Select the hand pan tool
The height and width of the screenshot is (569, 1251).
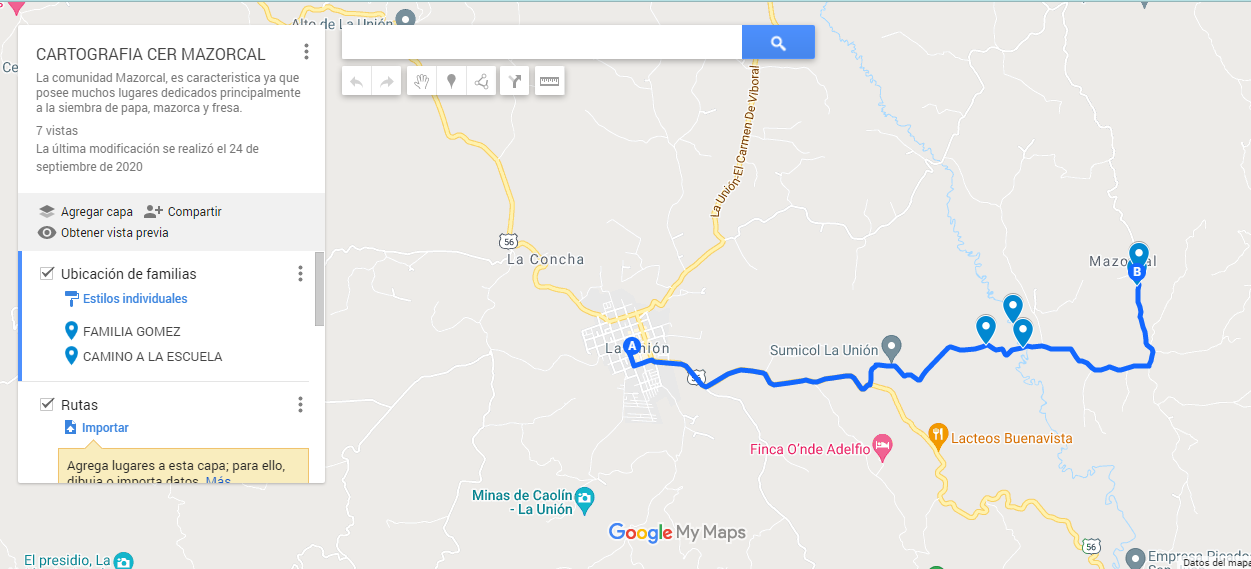[422, 82]
